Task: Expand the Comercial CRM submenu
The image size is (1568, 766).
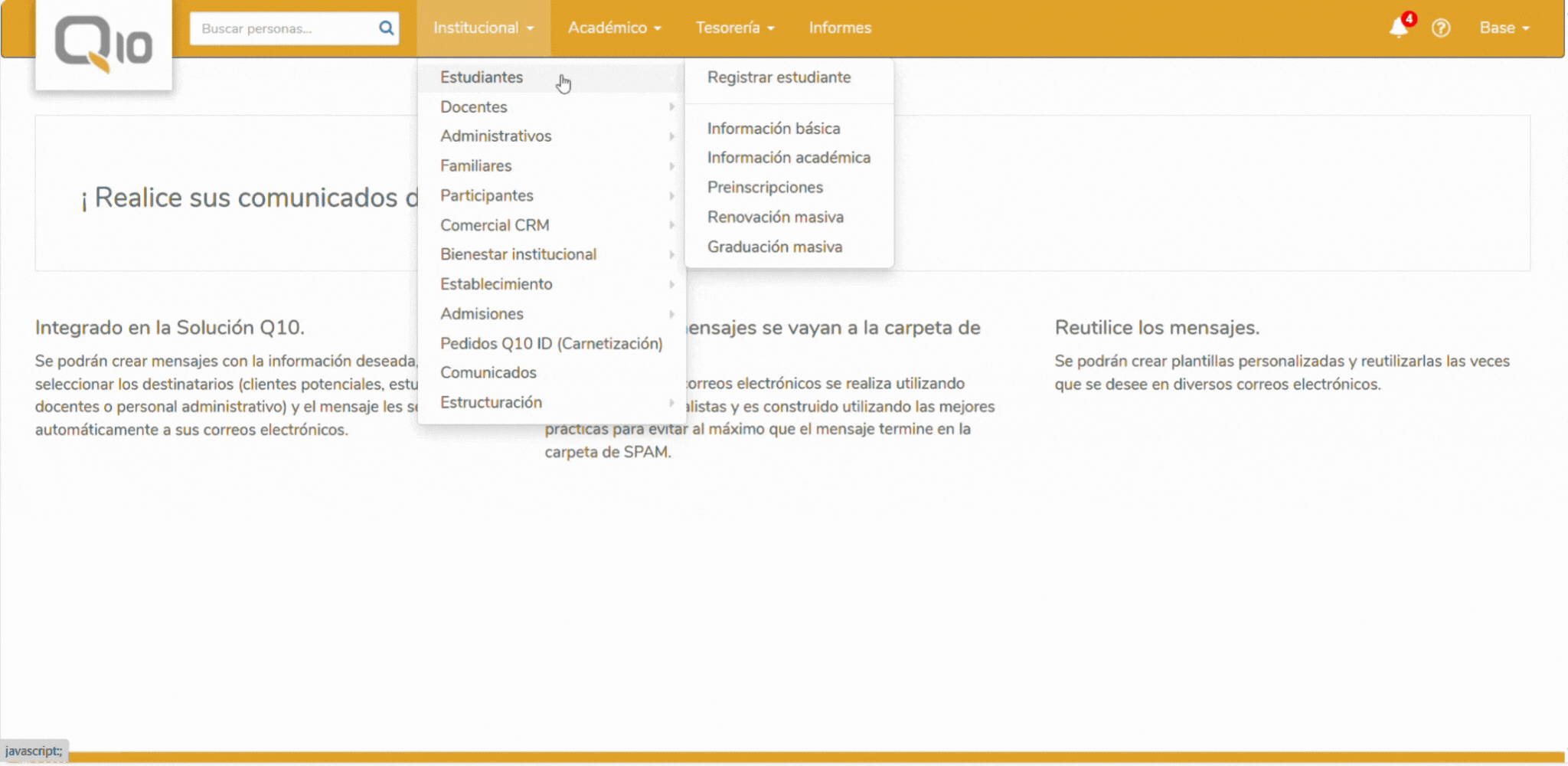Action: [495, 225]
